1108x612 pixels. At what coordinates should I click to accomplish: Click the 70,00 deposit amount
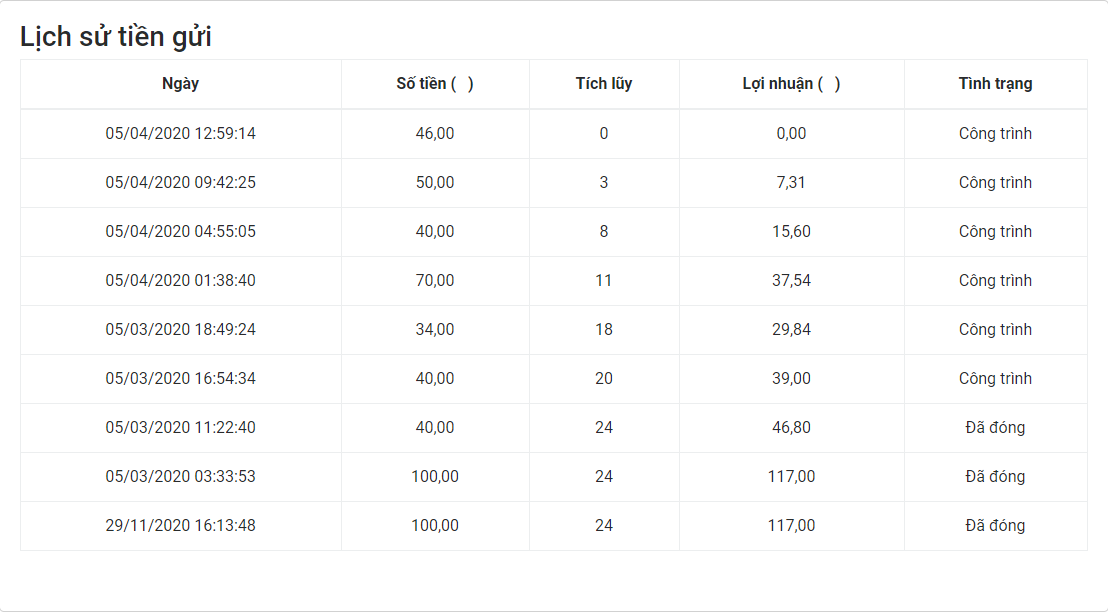[435, 280]
